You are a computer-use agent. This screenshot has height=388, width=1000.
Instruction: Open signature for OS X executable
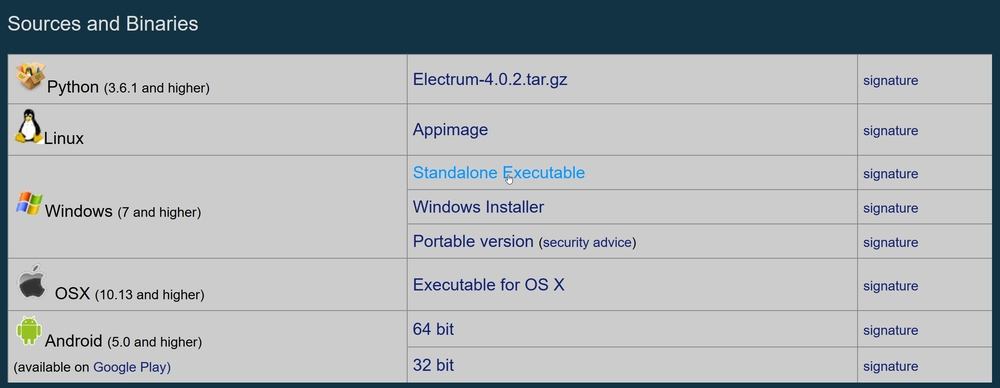[x=890, y=287]
